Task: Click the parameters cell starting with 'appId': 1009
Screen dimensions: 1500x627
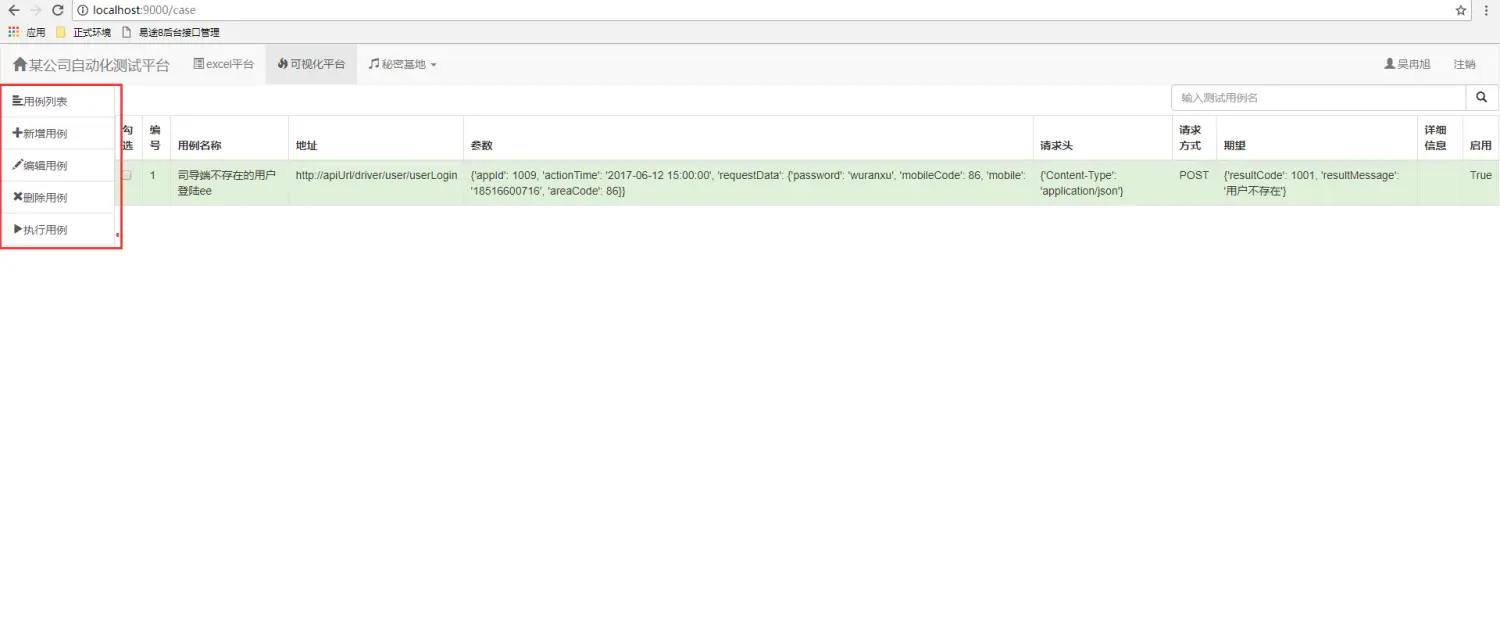Action: [x=748, y=182]
